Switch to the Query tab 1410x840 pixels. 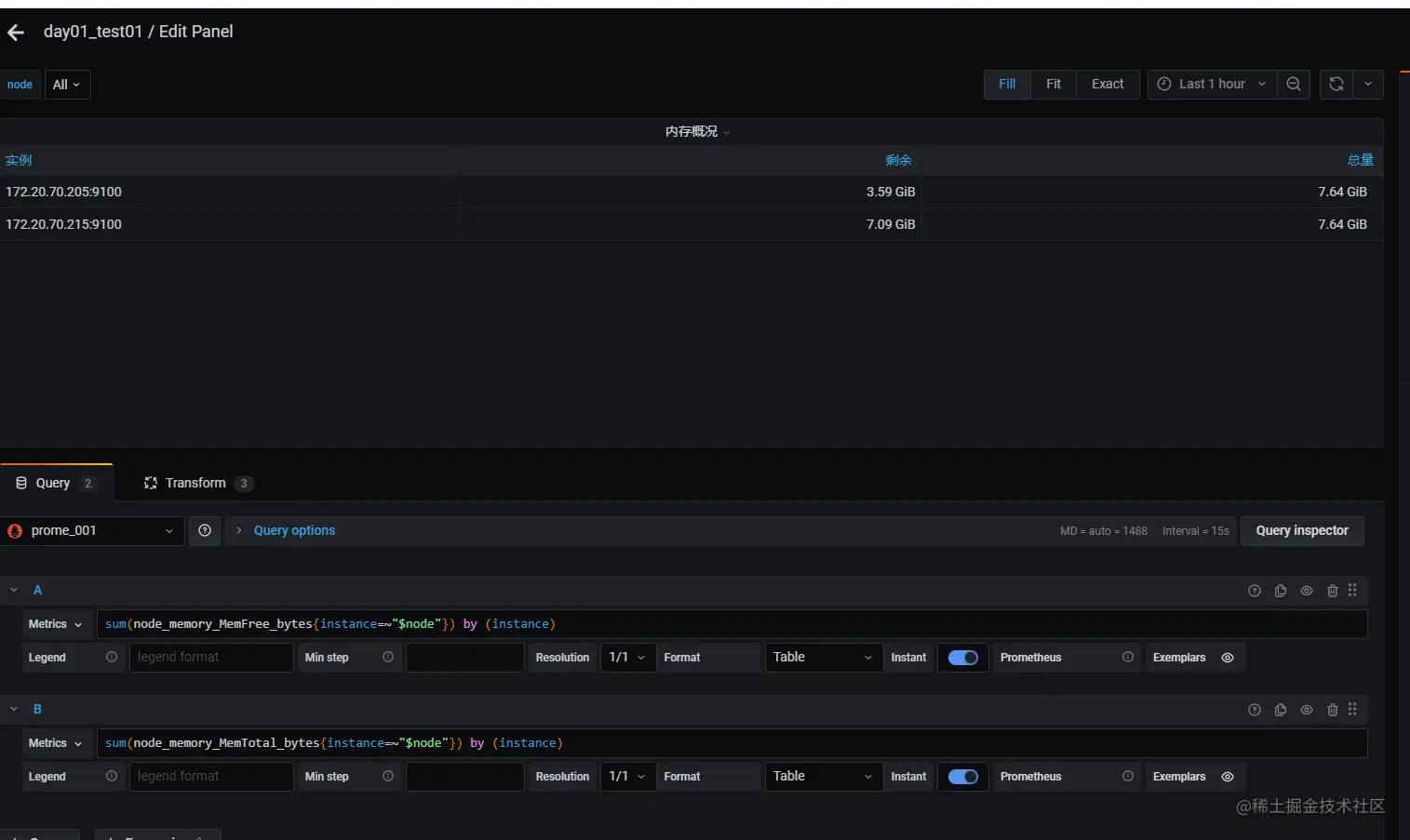pos(56,483)
